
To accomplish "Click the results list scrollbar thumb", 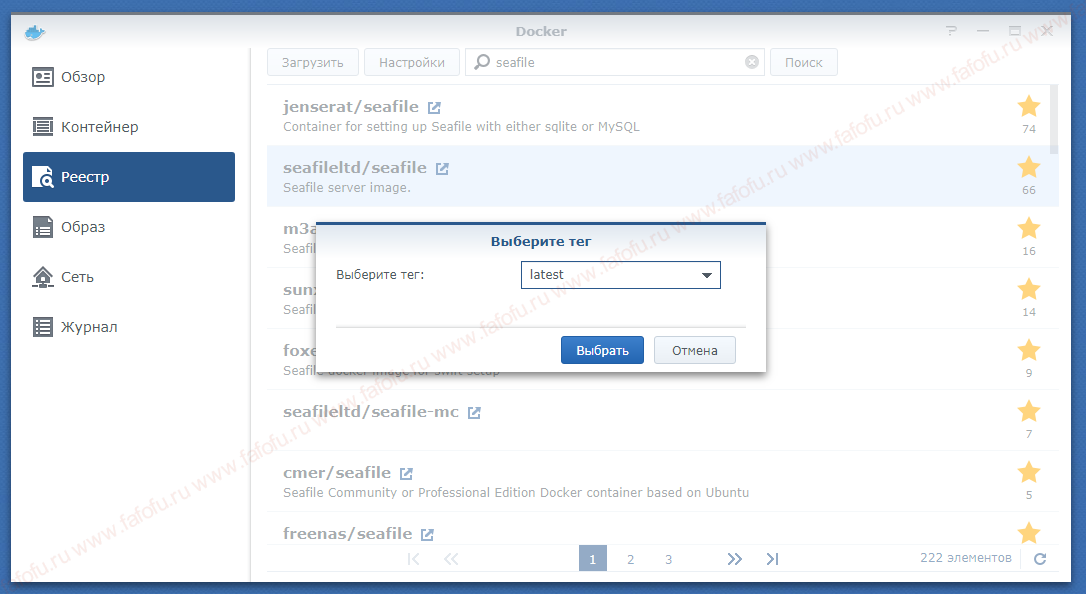I will tap(1053, 119).
